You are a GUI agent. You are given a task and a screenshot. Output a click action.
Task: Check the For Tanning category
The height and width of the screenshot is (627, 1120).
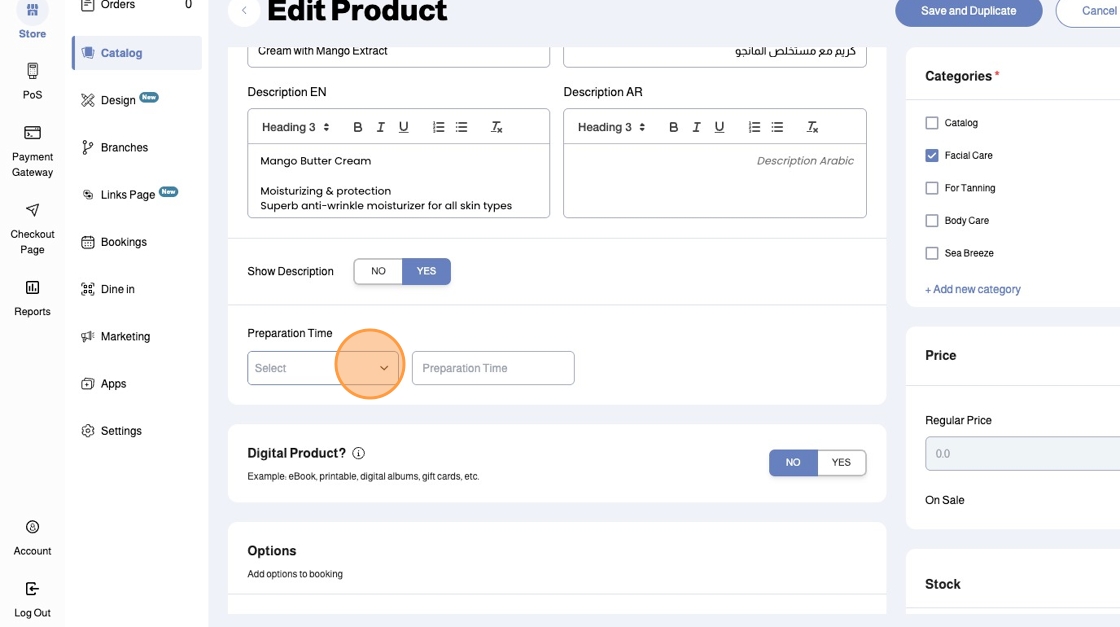pos(932,188)
